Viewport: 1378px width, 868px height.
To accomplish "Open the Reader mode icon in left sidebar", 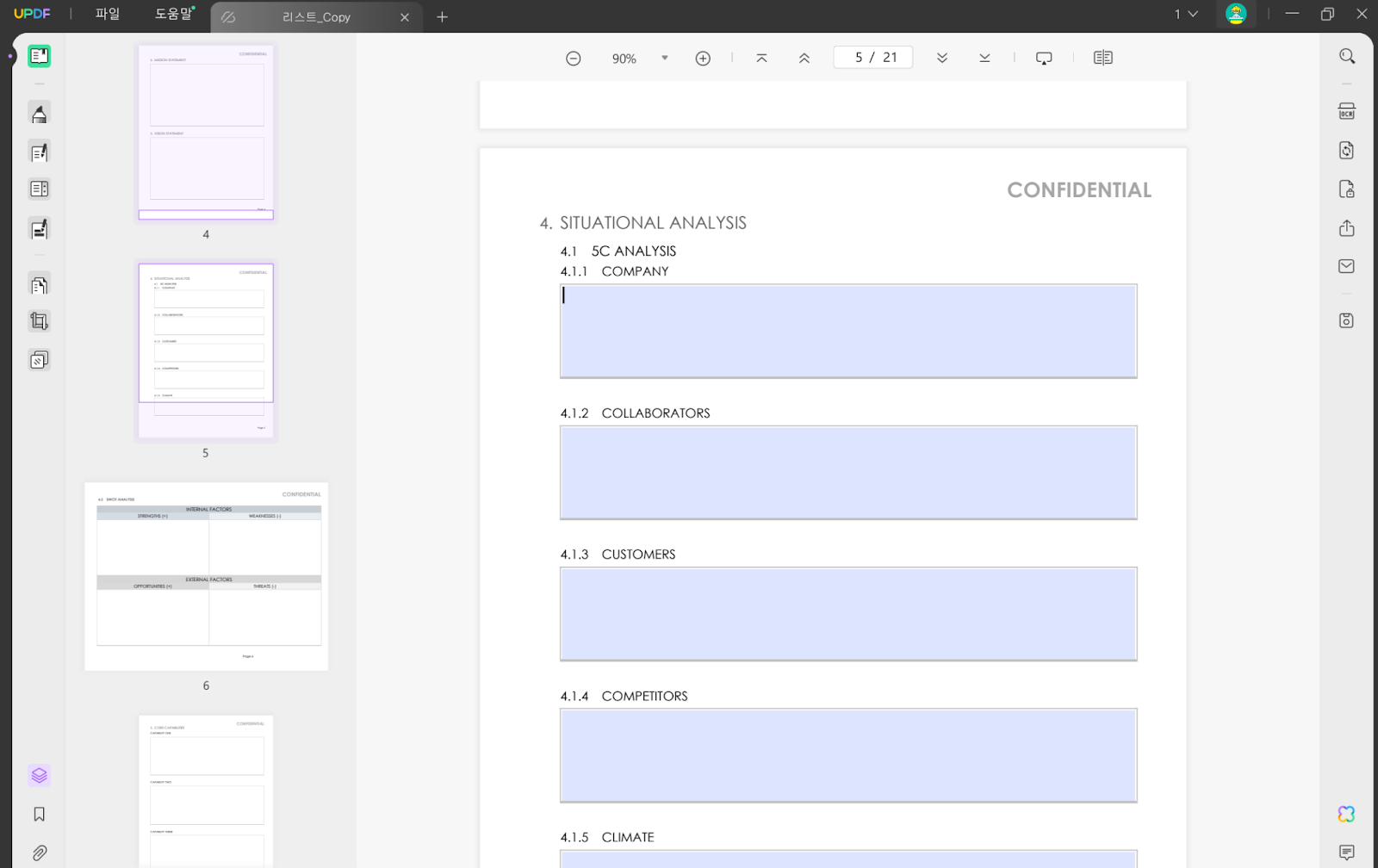I will coord(39,56).
